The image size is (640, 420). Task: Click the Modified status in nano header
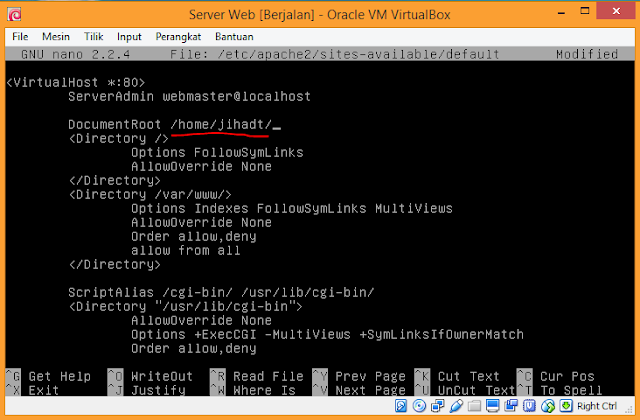587,54
